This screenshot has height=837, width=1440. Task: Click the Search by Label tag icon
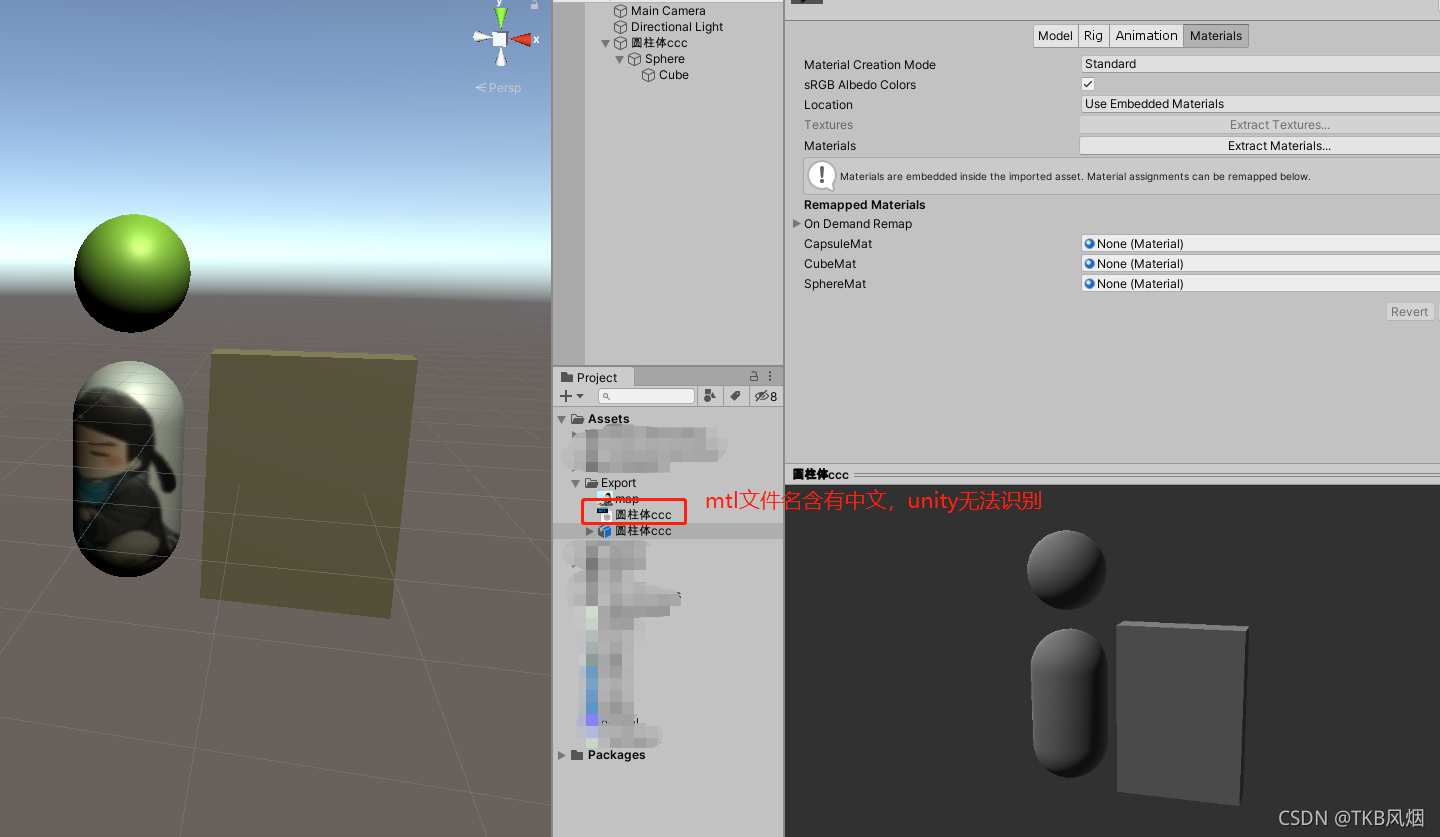(735, 396)
